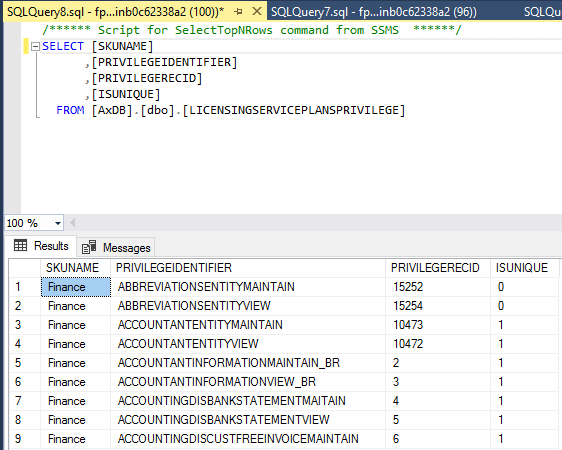The height and width of the screenshot is (450, 562).
Task: Open the 100 % zoom dropdown
Action: (58, 223)
